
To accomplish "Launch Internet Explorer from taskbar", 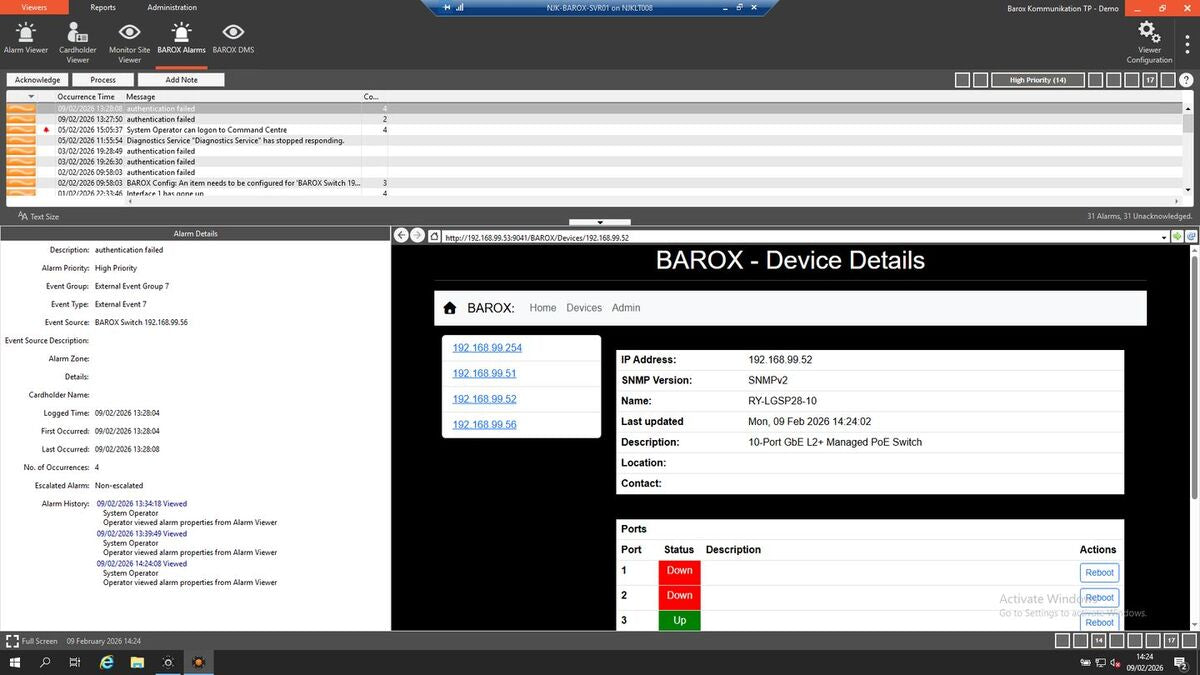I will click(106, 662).
